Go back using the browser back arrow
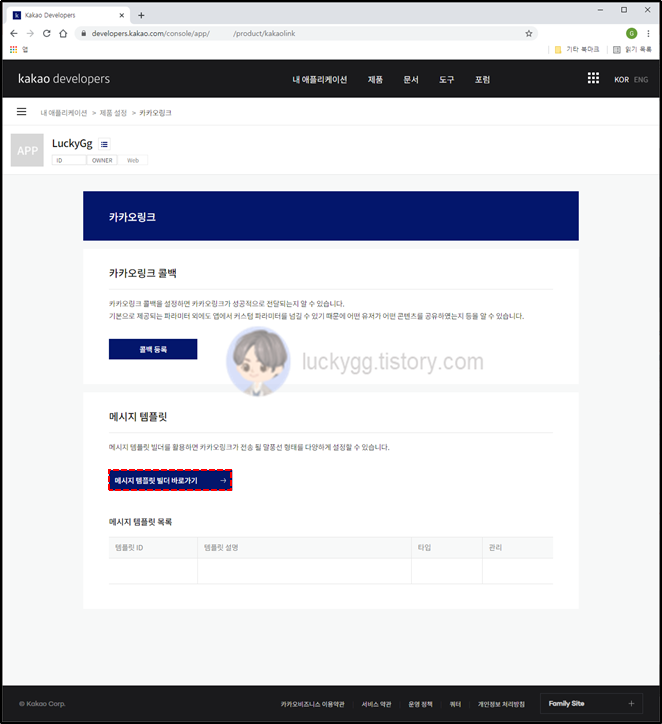Viewport: 662px width, 724px height. tap(14, 33)
